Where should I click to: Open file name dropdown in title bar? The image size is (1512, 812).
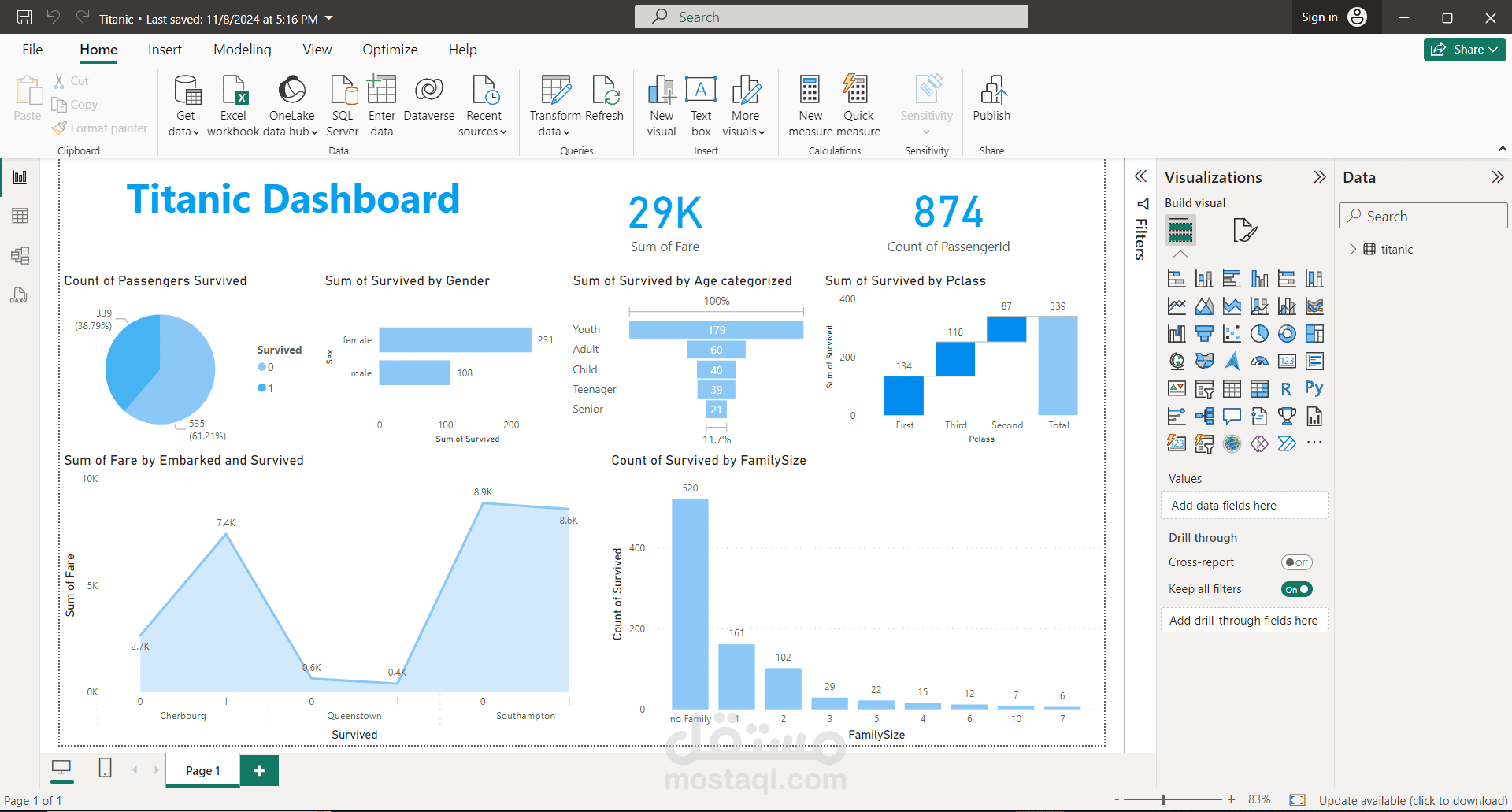click(x=329, y=18)
